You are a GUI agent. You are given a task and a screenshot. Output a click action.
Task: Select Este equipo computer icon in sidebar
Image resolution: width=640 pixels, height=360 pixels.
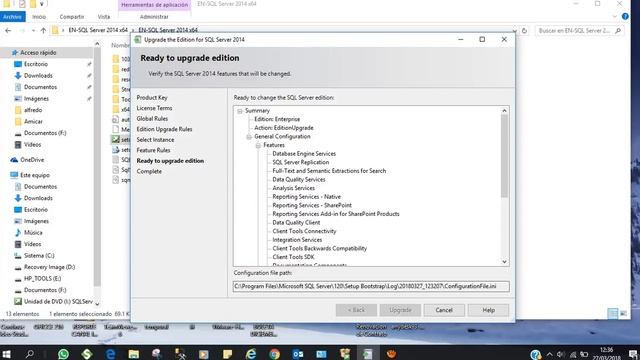[x=14, y=175]
